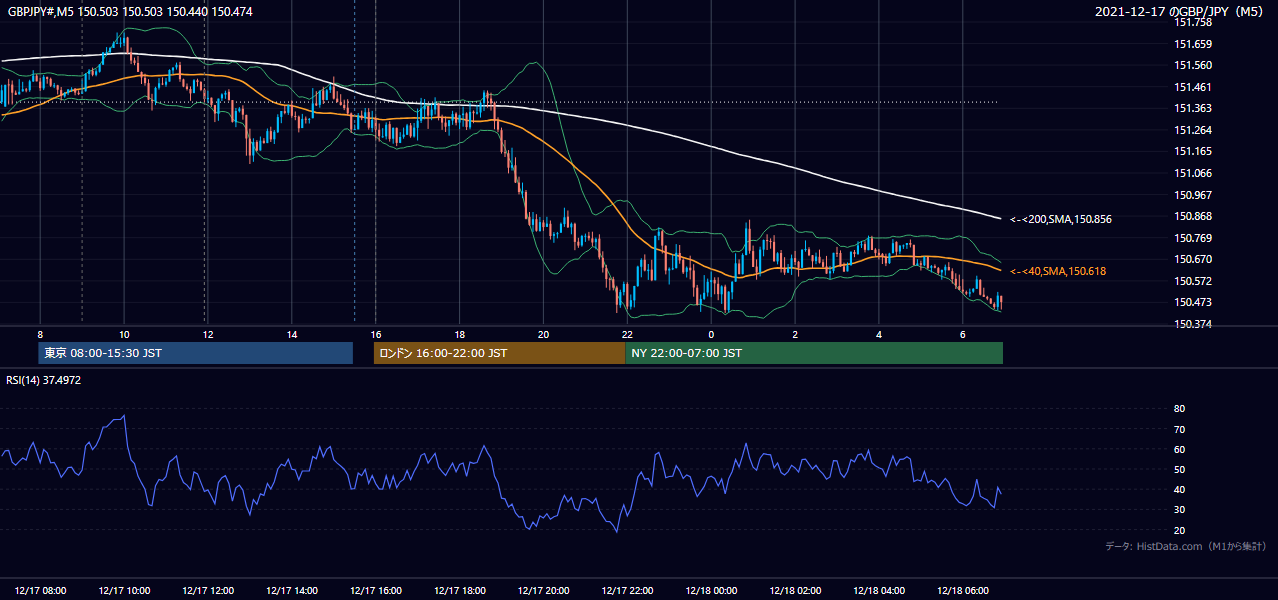The image size is (1278, 600).
Task: Click the RSI axis level 70
Action: (1179, 429)
